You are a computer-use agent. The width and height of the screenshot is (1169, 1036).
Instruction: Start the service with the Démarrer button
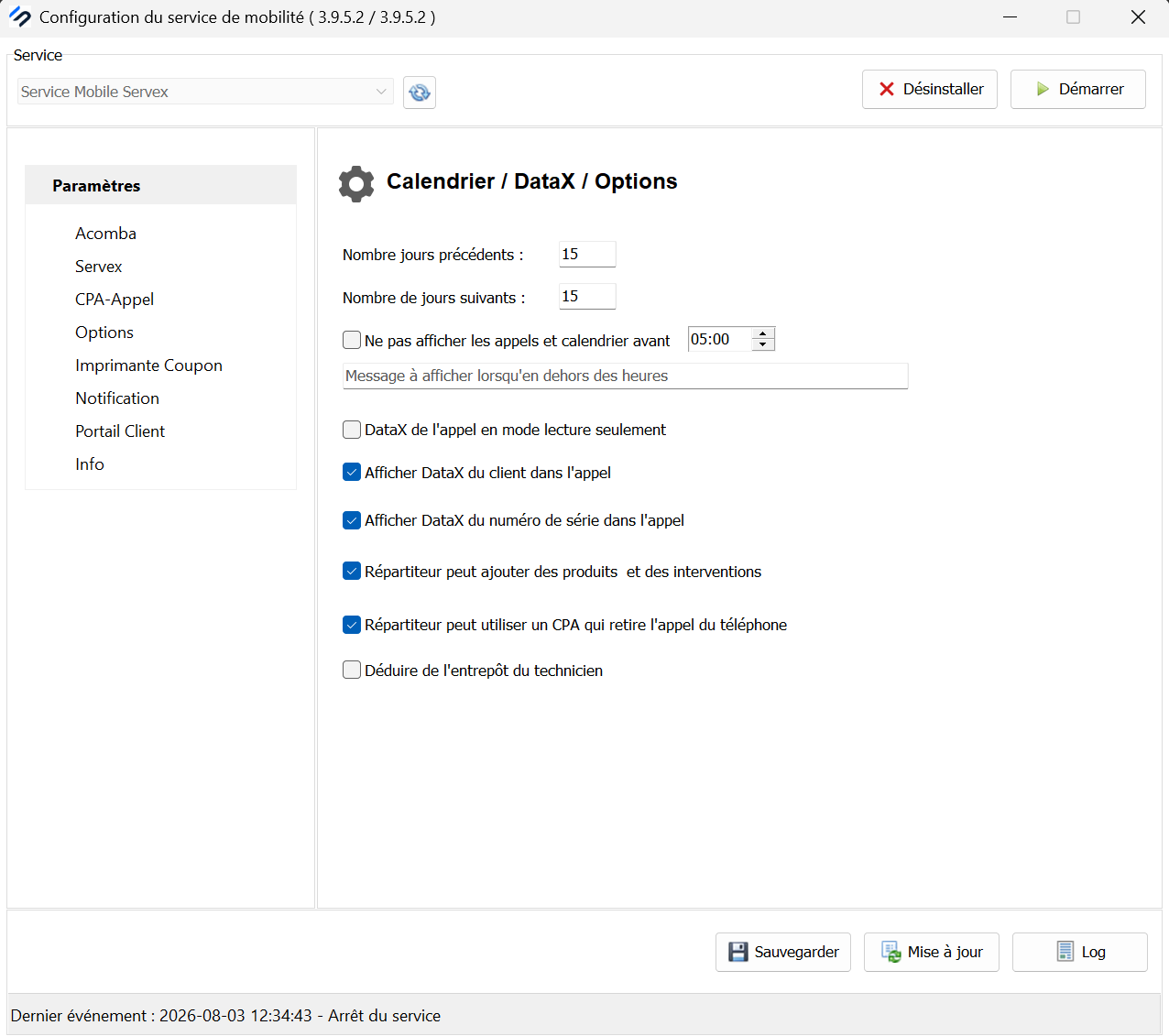tap(1077, 89)
